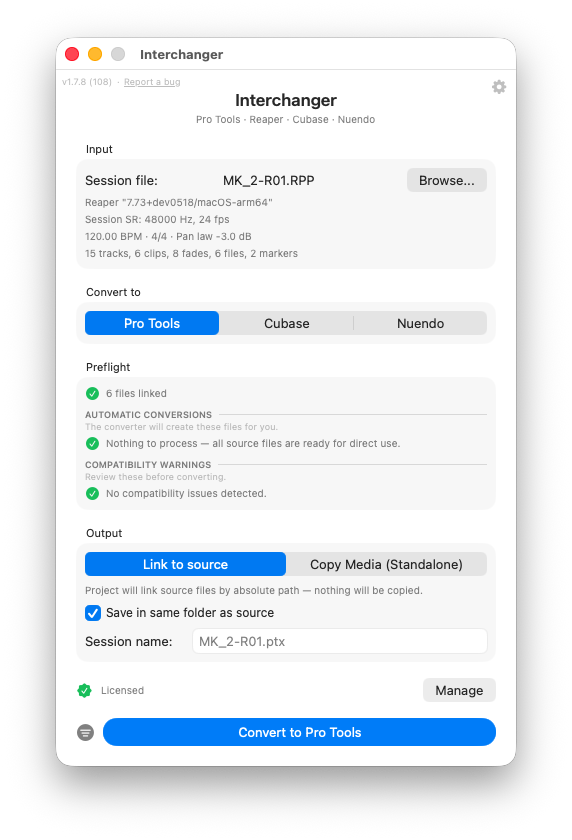Uncheck Save in same folder as source
Image resolution: width=572 pixels, height=840 pixels.
[x=93, y=613]
